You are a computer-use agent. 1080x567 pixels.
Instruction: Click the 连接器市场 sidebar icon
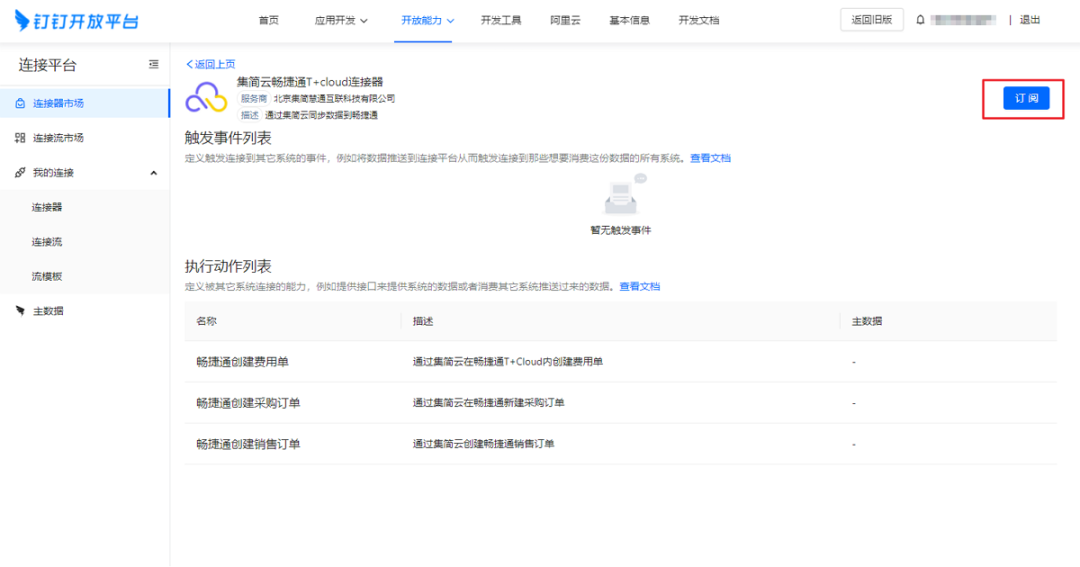click(x=20, y=103)
